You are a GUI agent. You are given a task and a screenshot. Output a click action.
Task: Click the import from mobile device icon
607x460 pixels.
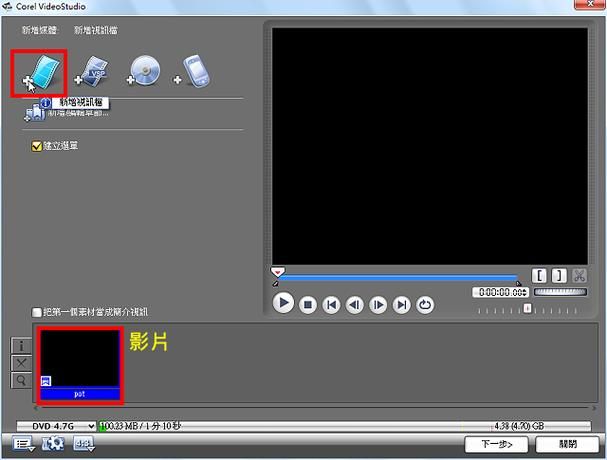pyautogui.click(x=193, y=72)
